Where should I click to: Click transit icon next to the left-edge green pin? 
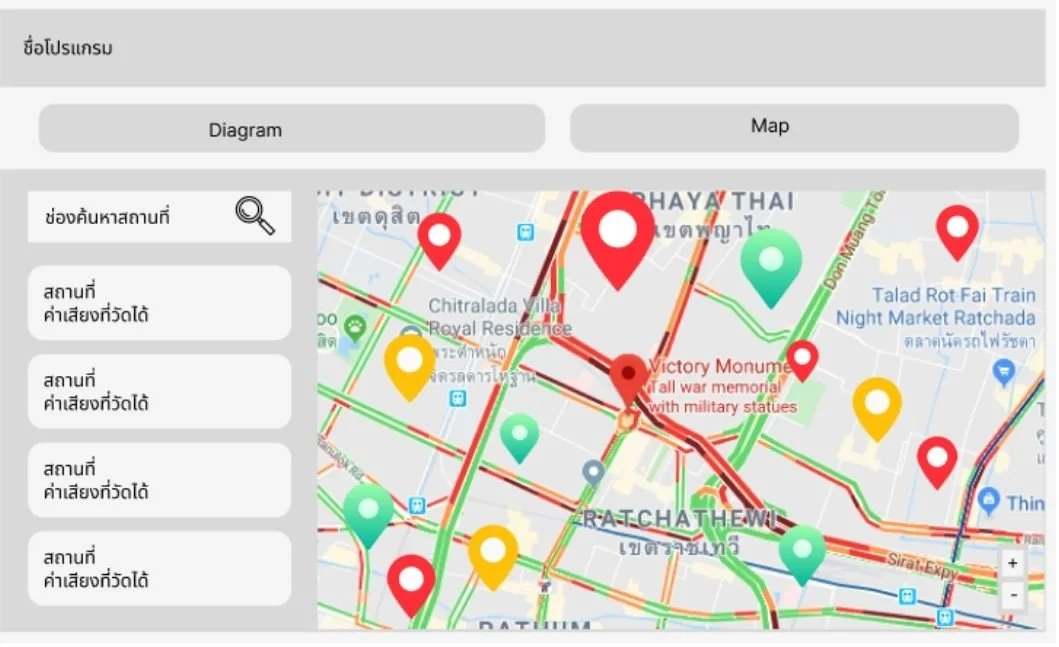pos(417,505)
